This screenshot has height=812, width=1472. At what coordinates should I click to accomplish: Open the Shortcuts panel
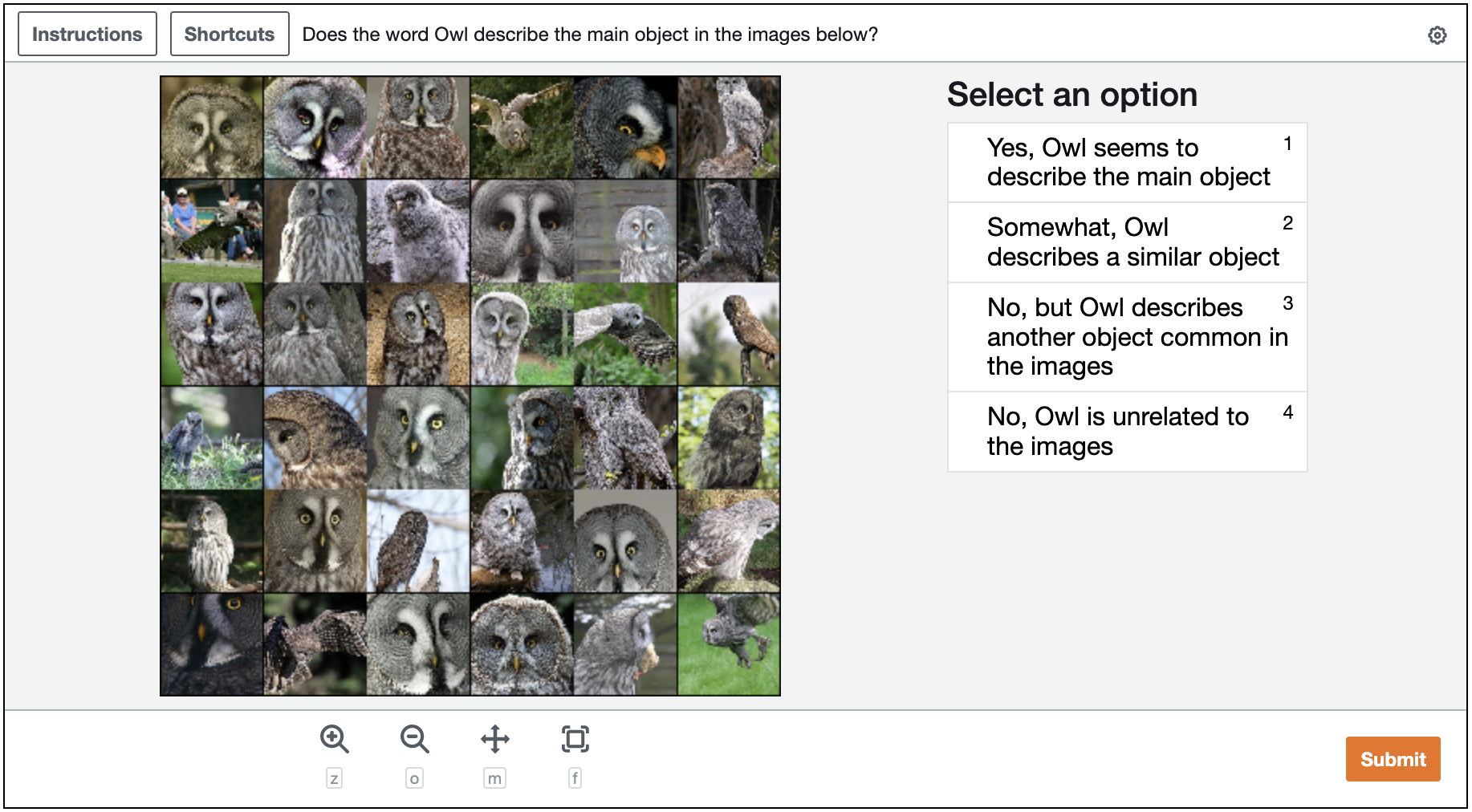[x=230, y=35]
